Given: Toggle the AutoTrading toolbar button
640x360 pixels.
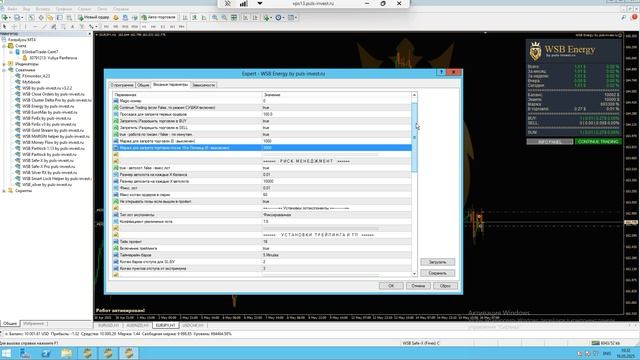Looking at the screenshot, I should pyautogui.click(x=158, y=18).
